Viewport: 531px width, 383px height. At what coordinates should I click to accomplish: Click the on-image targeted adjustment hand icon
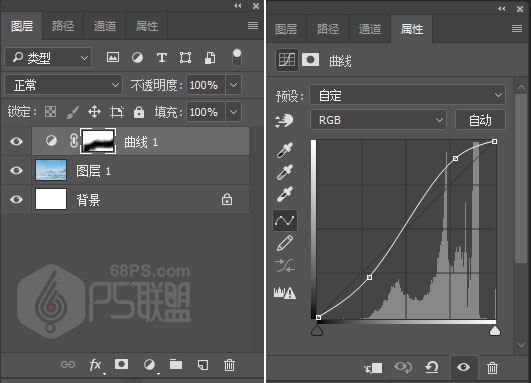click(284, 121)
